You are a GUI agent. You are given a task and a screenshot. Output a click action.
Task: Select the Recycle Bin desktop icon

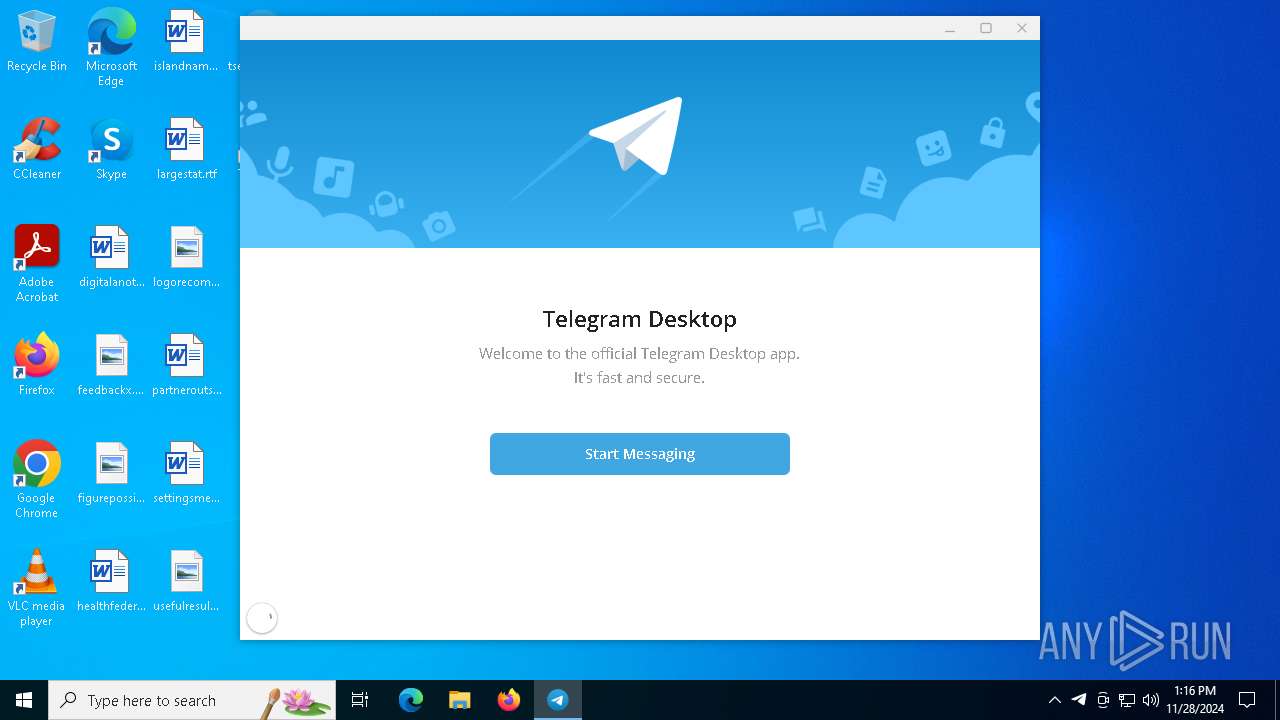37,42
